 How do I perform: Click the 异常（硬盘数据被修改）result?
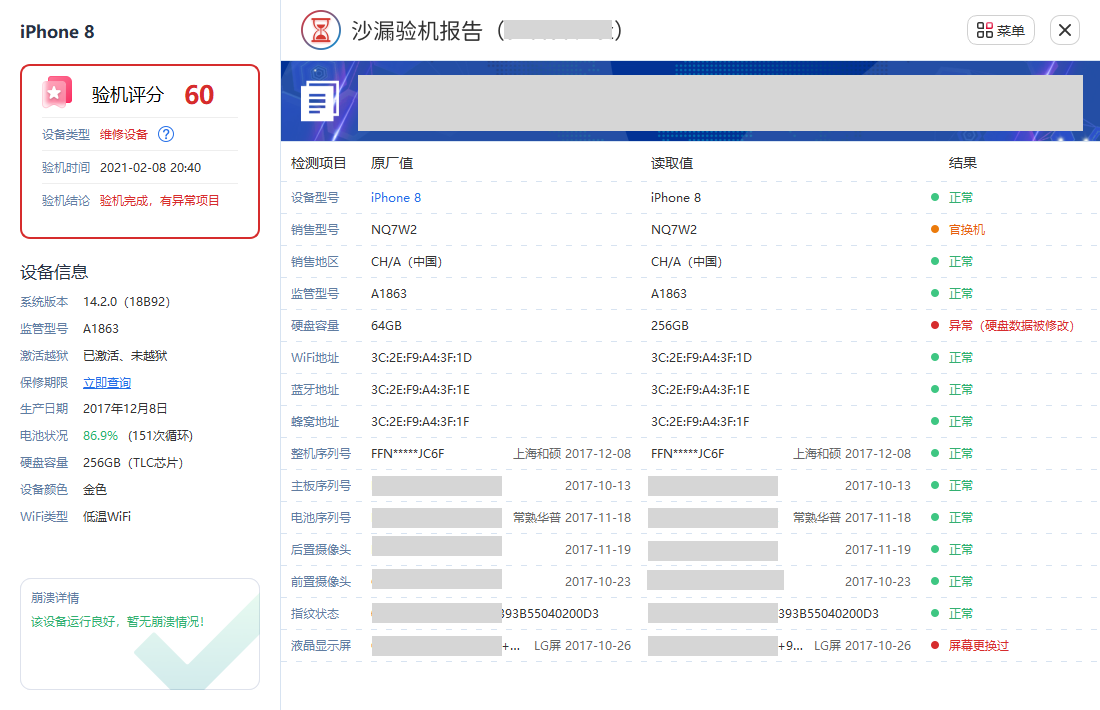point(1011,326)
